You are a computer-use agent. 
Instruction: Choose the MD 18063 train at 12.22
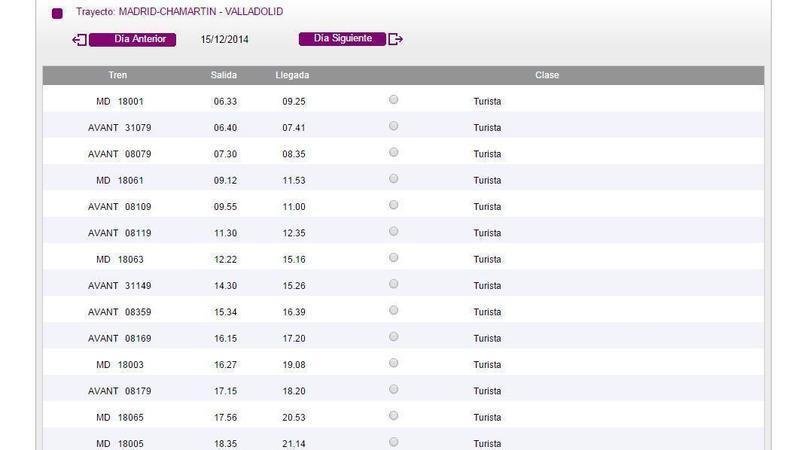(393, 258)
